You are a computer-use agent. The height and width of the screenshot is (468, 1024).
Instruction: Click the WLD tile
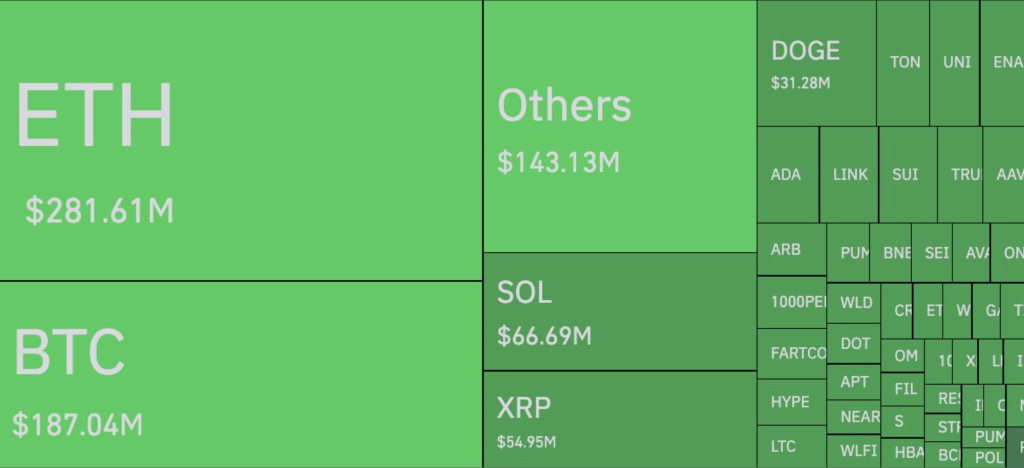[x=854, y=303]
